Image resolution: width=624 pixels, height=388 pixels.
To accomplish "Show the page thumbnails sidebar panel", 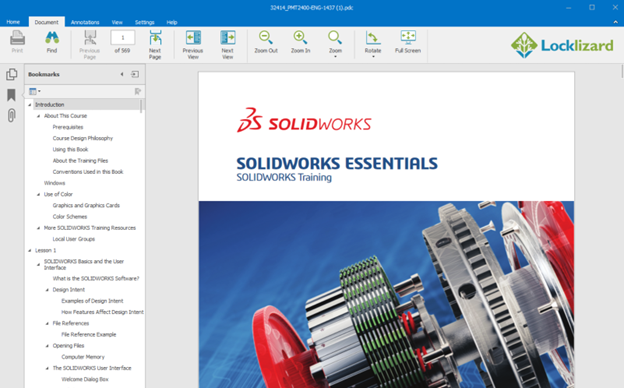I will click(12, 74).
